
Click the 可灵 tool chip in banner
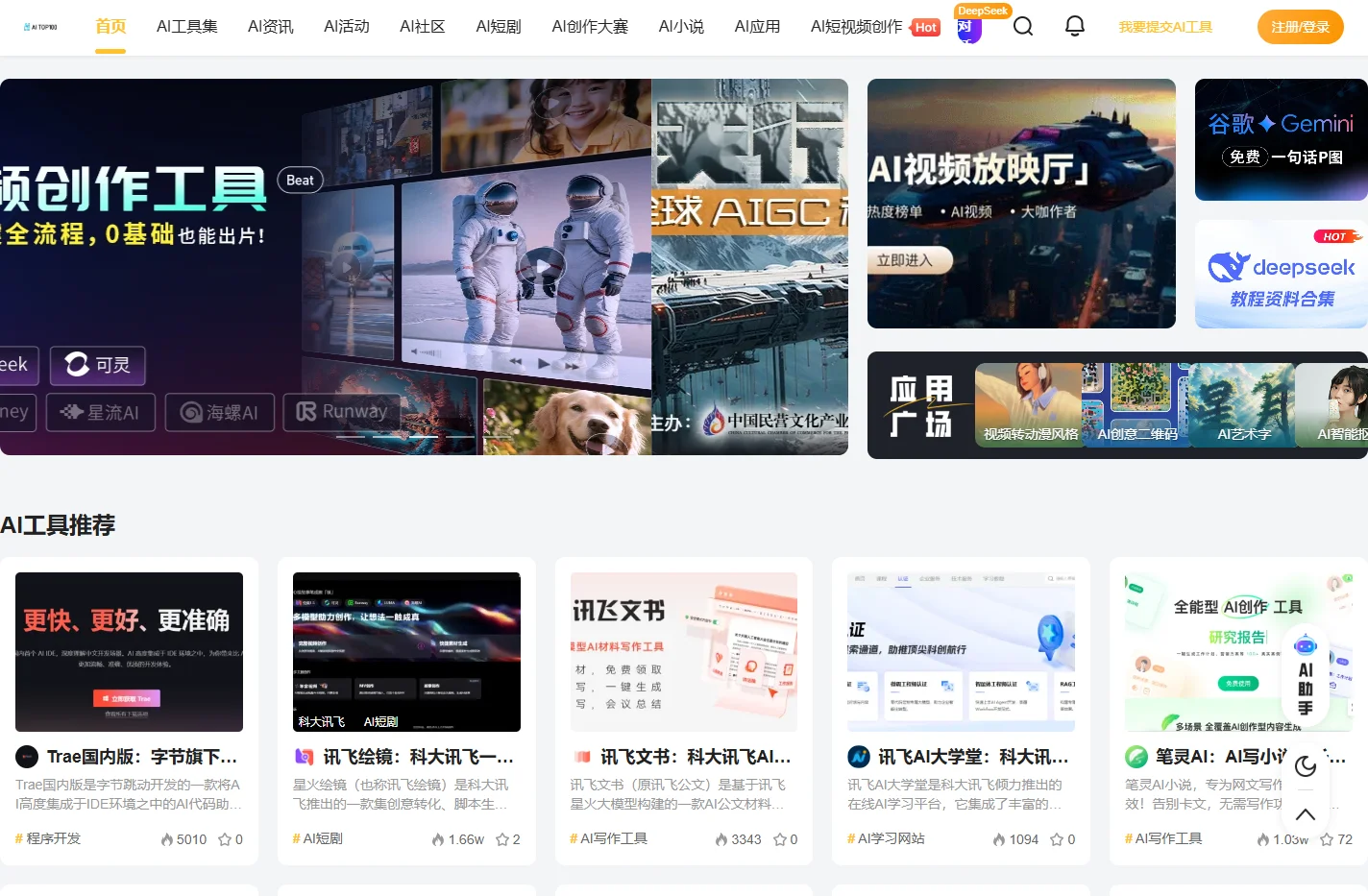(98, 365)
